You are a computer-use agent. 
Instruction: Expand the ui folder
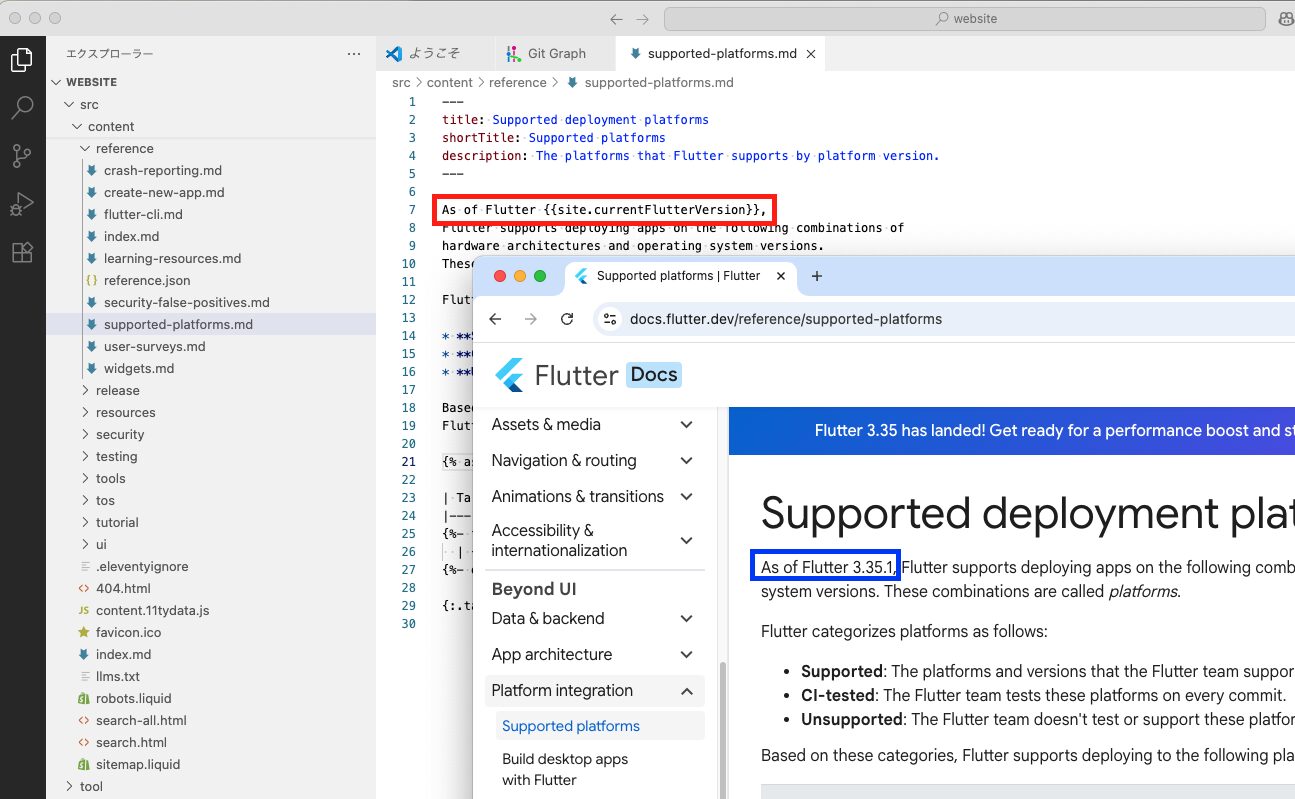click(x=210, y=544)
